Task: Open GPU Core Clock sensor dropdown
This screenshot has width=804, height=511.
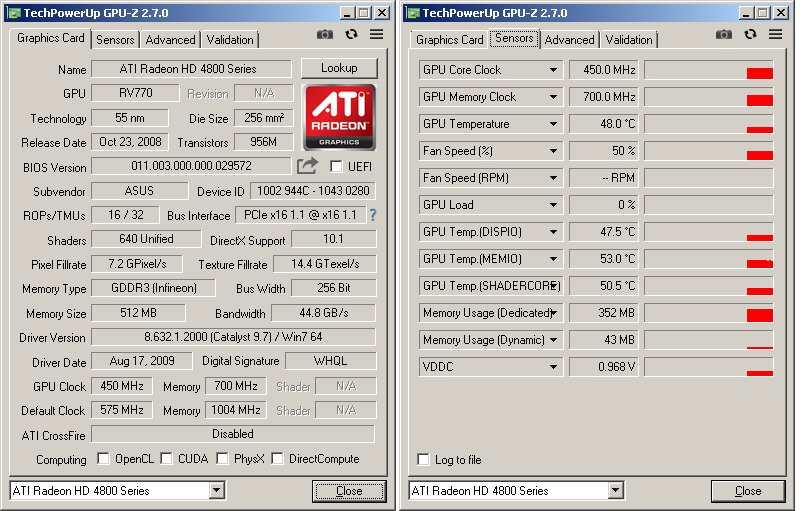Action: [553, 70]
